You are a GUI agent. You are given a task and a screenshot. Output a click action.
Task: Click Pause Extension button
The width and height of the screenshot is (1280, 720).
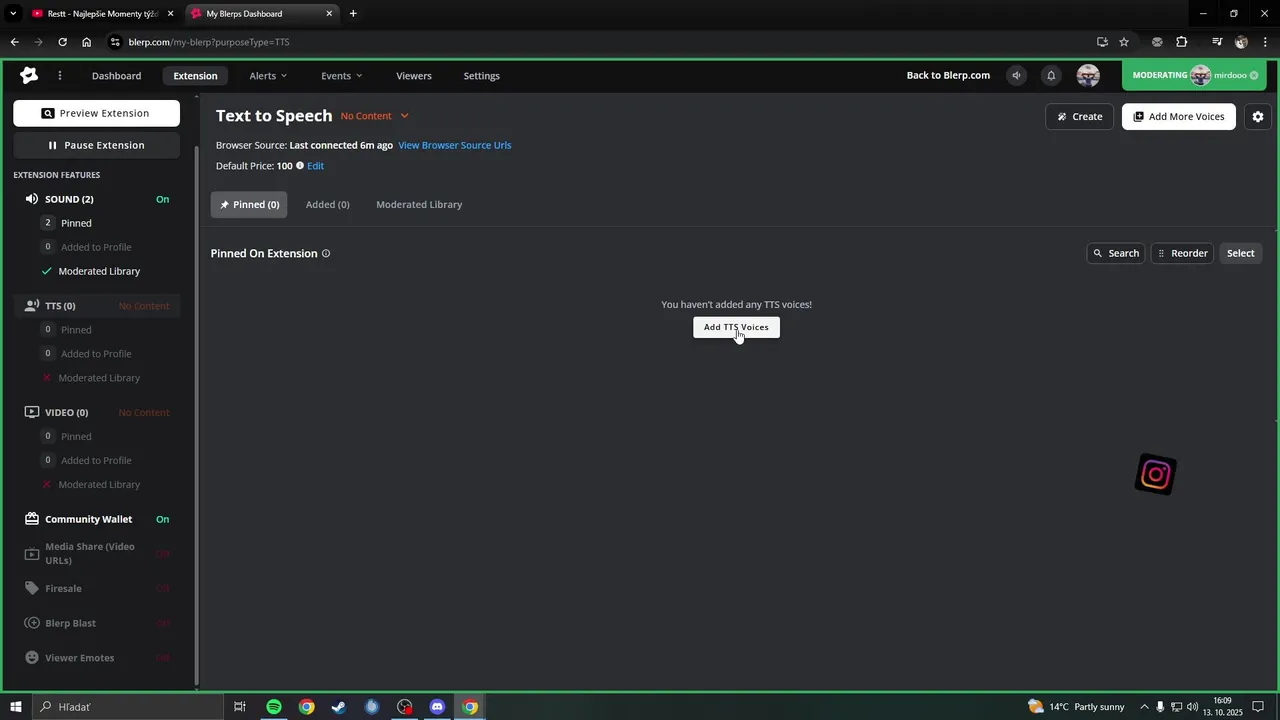click(x=96, y=145)
